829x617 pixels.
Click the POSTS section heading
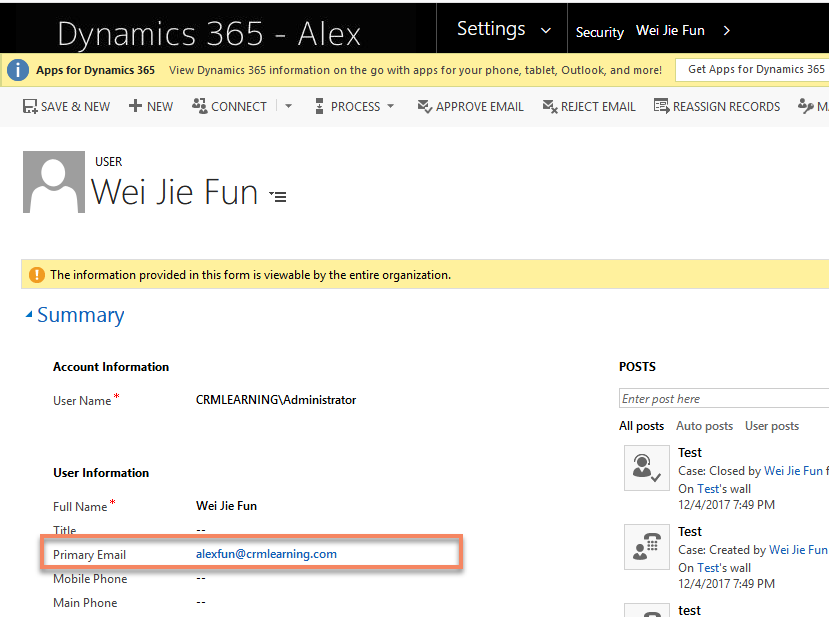pos(637,367)
